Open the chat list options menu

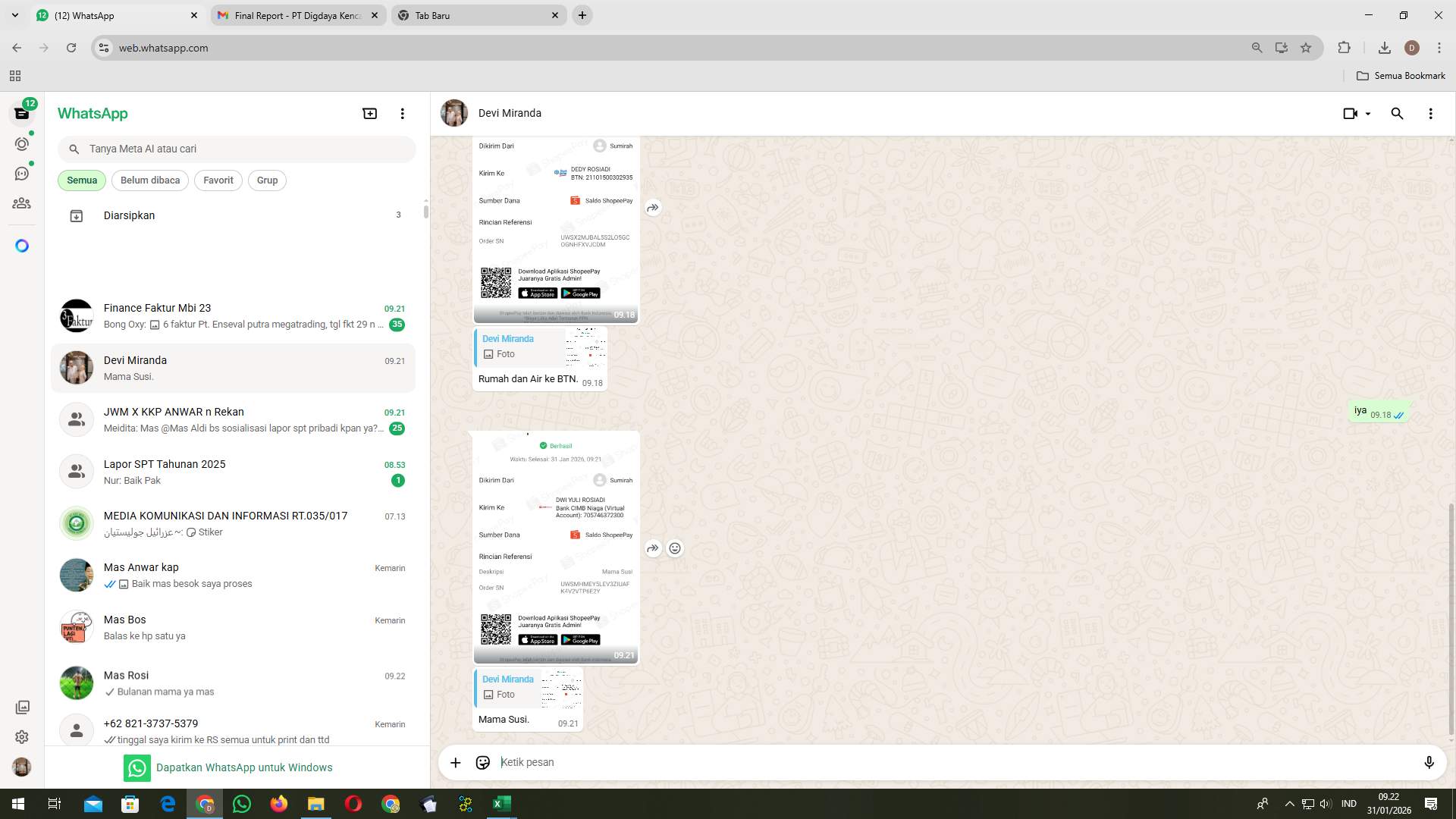click(402, 113)
